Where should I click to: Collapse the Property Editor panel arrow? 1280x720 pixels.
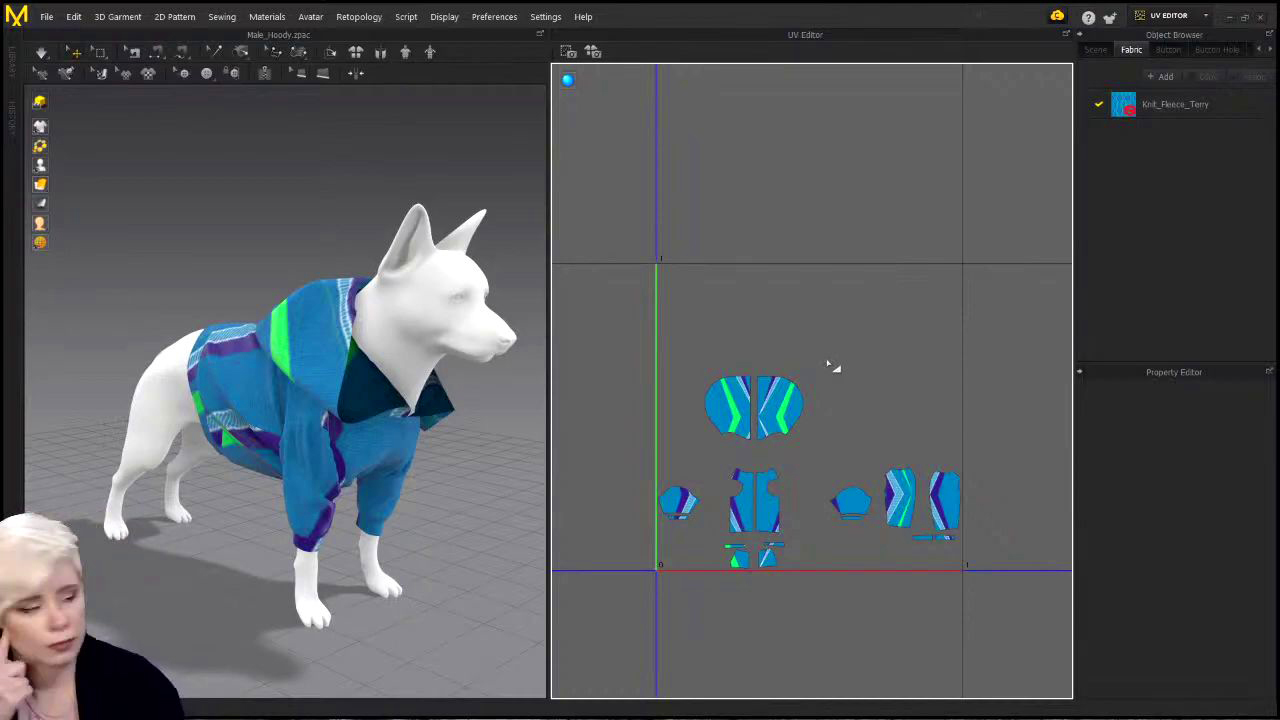tap(1079, 372)
